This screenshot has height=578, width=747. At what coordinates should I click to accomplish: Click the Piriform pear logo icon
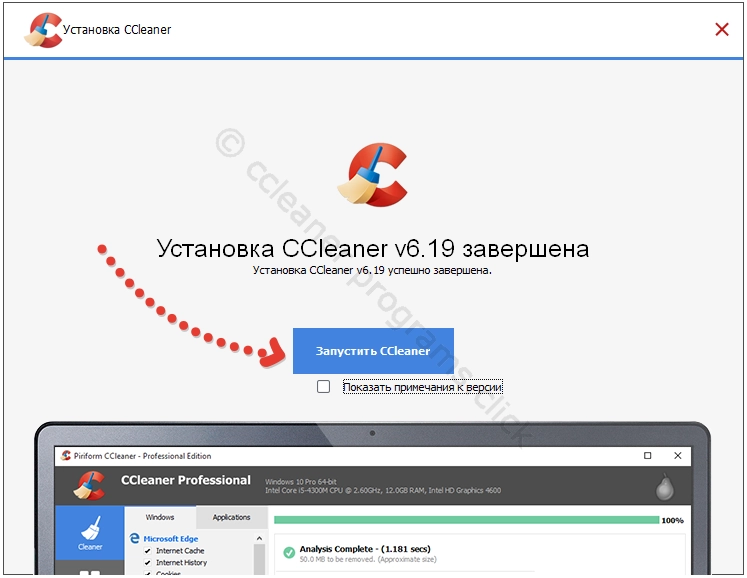tap(662, 487)
